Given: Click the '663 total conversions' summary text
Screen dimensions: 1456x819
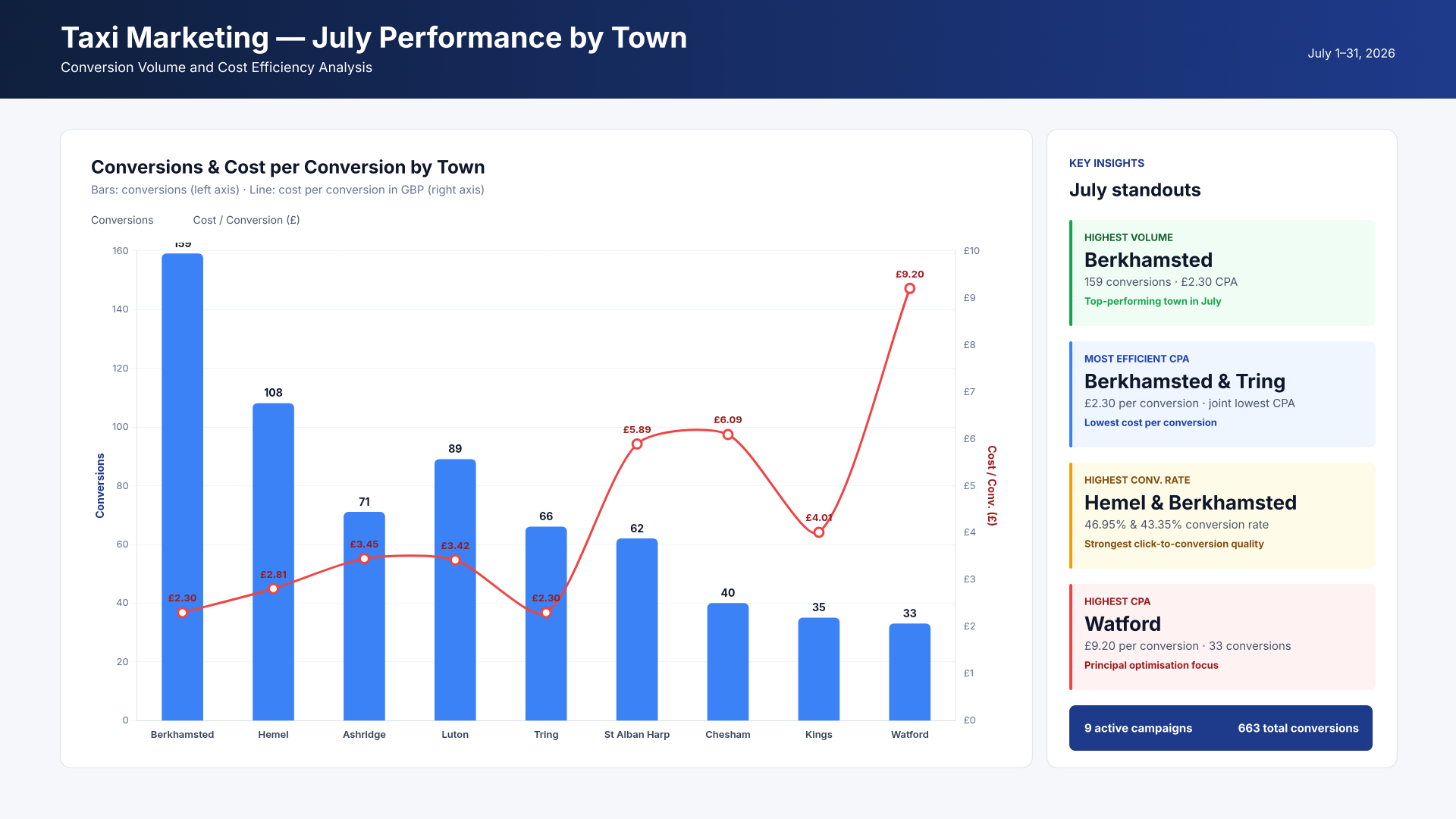Looking at the screenshot, I should click(1298, 728).
